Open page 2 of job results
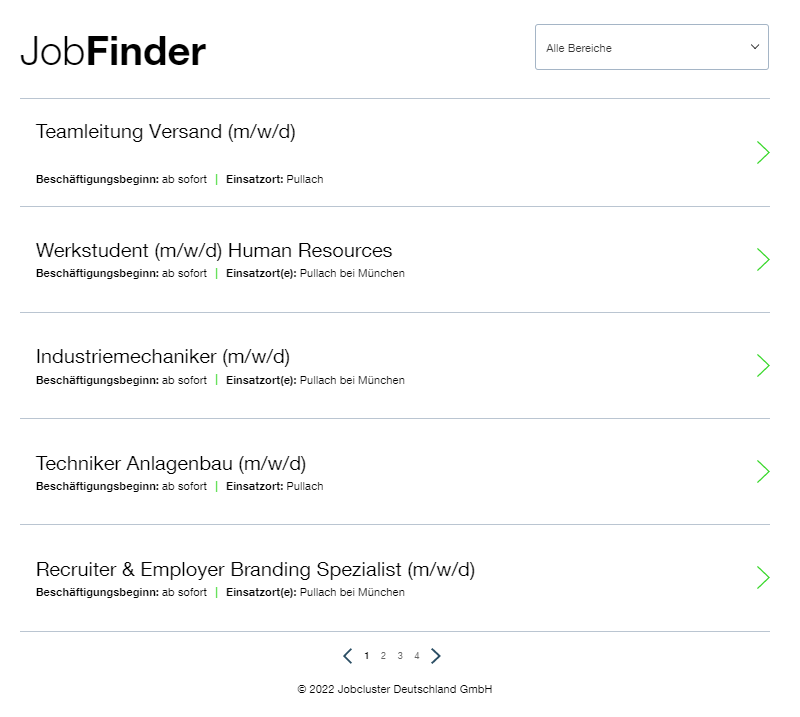 pos(383,656)
